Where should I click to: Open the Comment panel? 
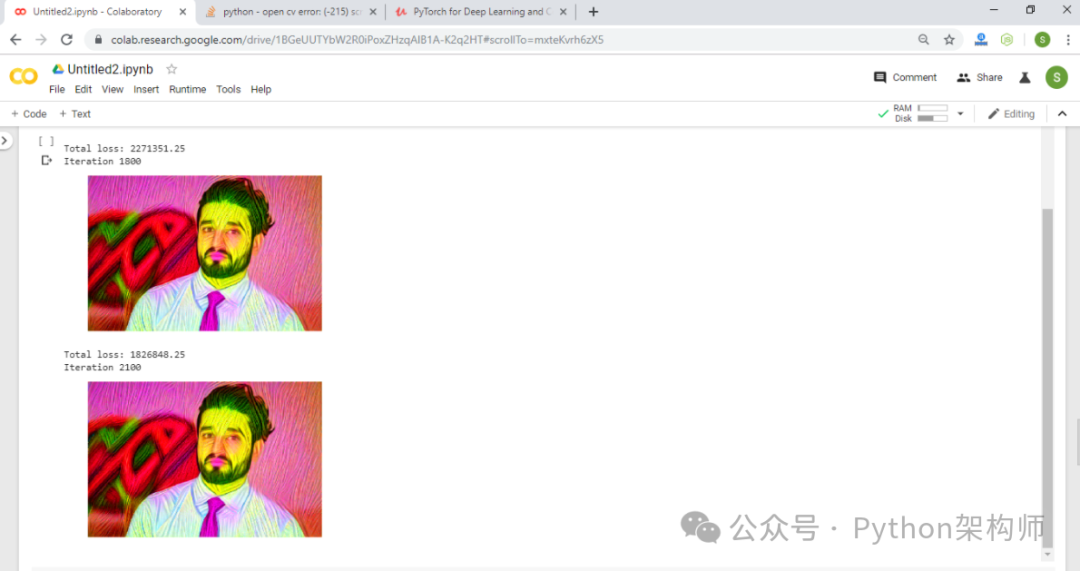(905, 77)
